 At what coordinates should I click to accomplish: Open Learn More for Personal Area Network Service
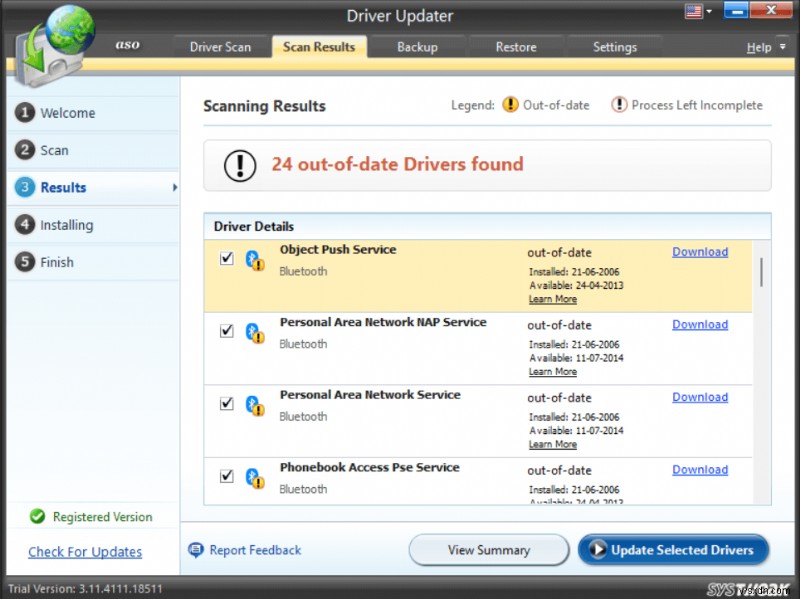point(553,444)
